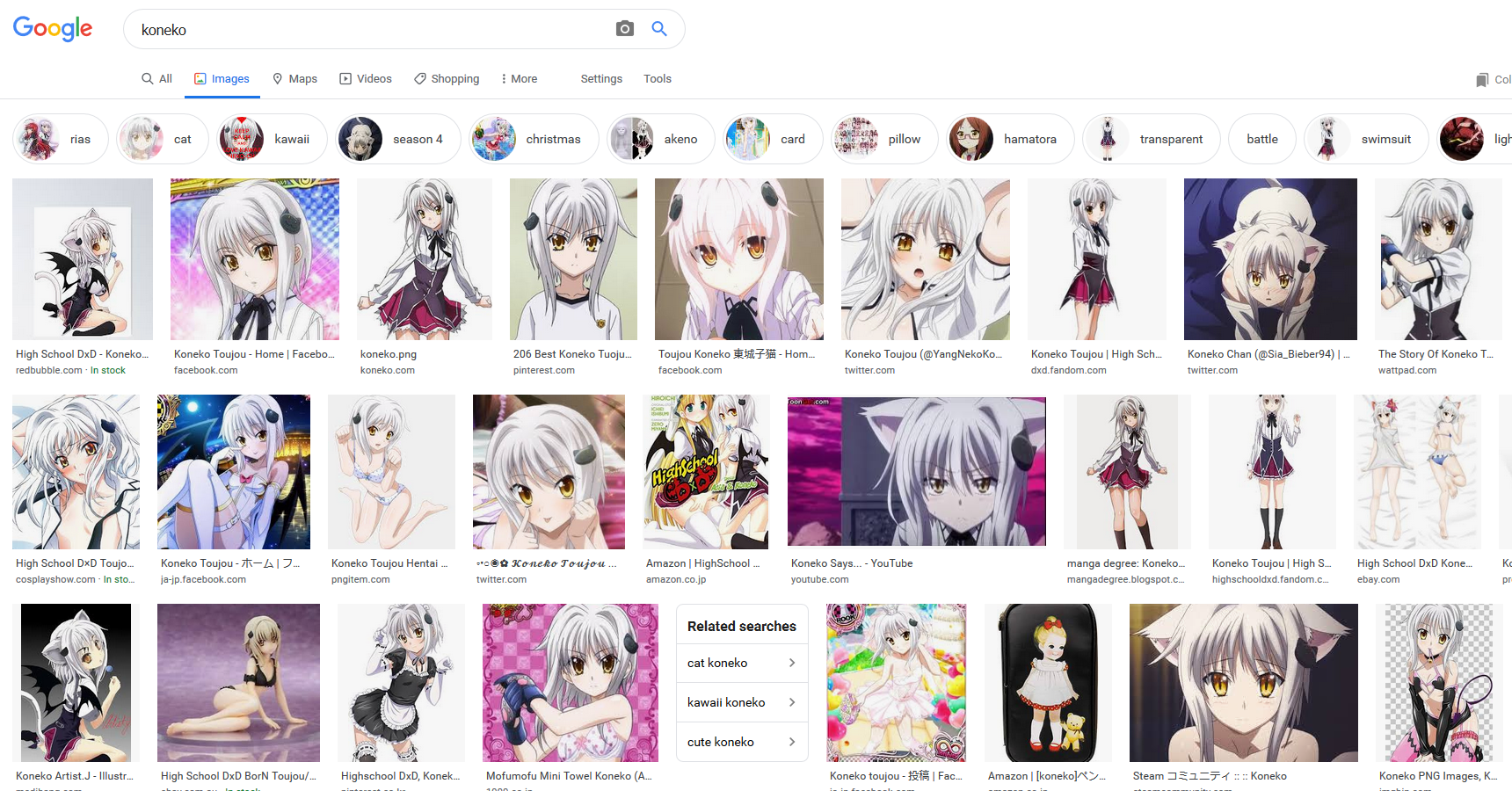The height and width of the screenshot is (791, 1512).
Task: Open 'Toujou Koneko 東城子猫' facebook thumbnail
Action: 739,259
